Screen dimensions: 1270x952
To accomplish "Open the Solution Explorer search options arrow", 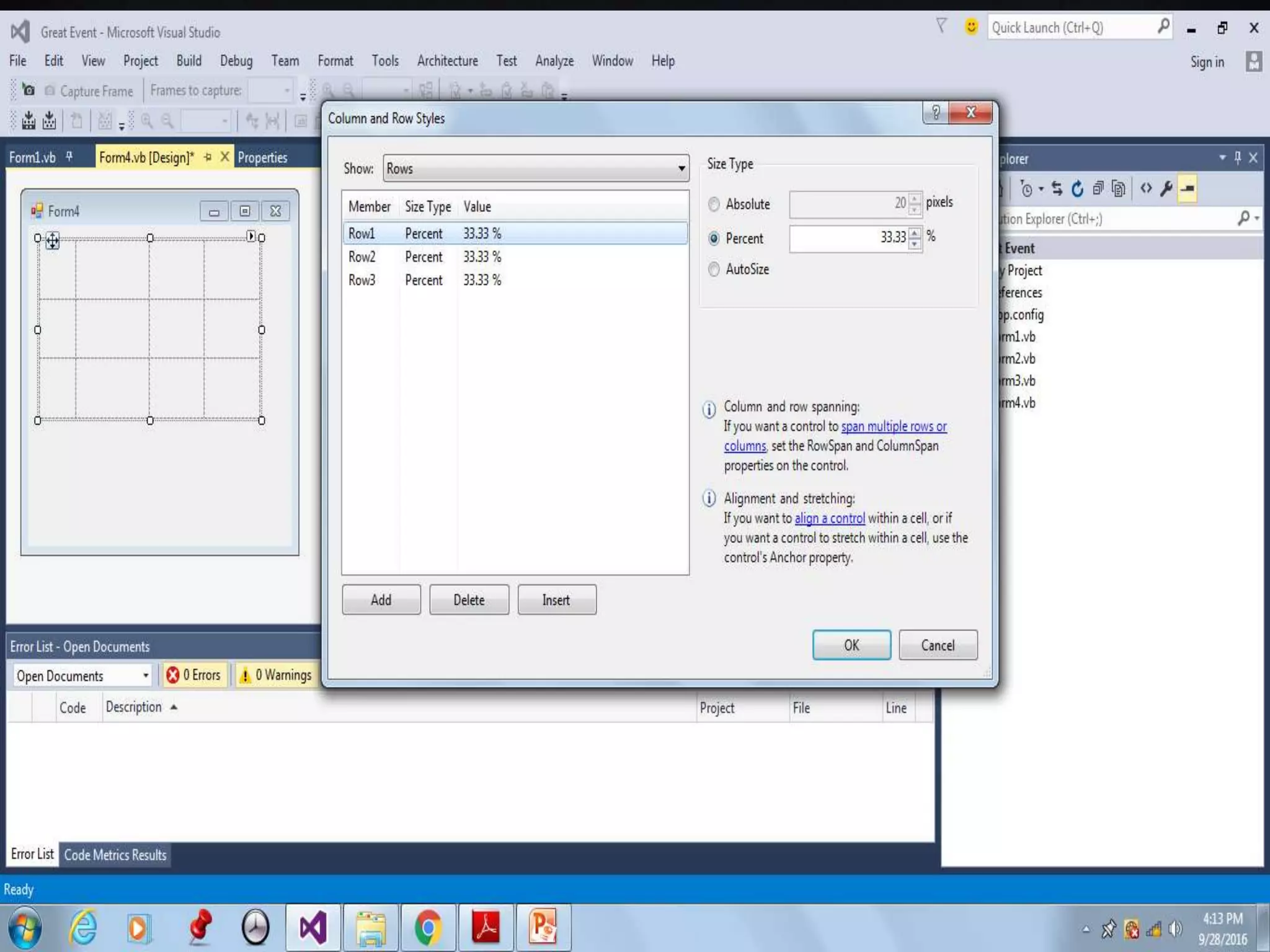I will [1258, 219].
